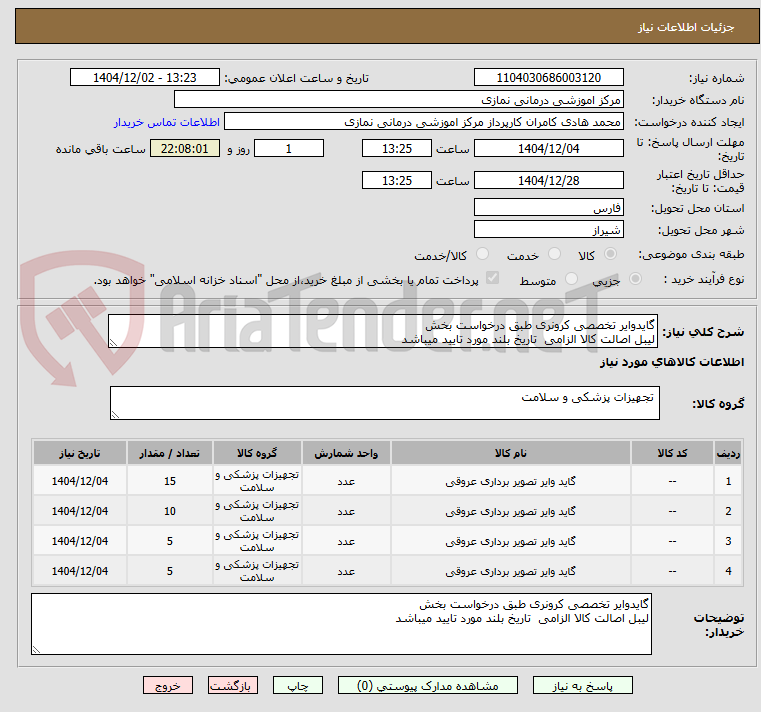Viewport: 761px width, 712px height.
Task: Click need date in row 4
Action: click(80, 571)
